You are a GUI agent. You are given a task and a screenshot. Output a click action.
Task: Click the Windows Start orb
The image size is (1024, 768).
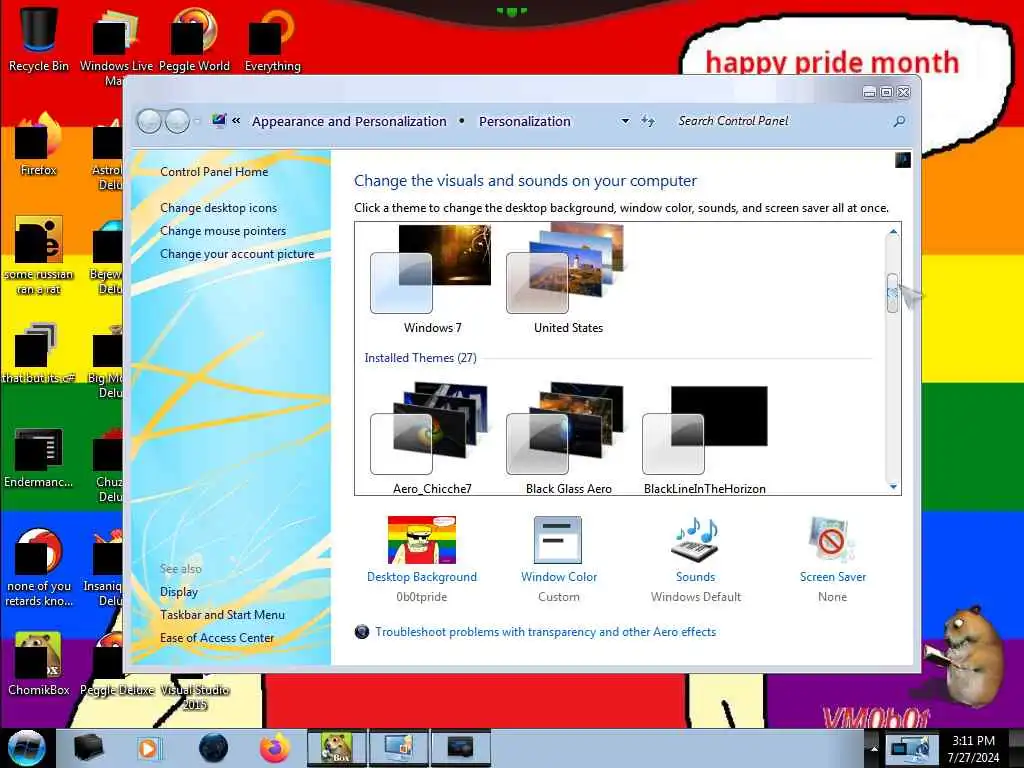click(x=26, y=748)
